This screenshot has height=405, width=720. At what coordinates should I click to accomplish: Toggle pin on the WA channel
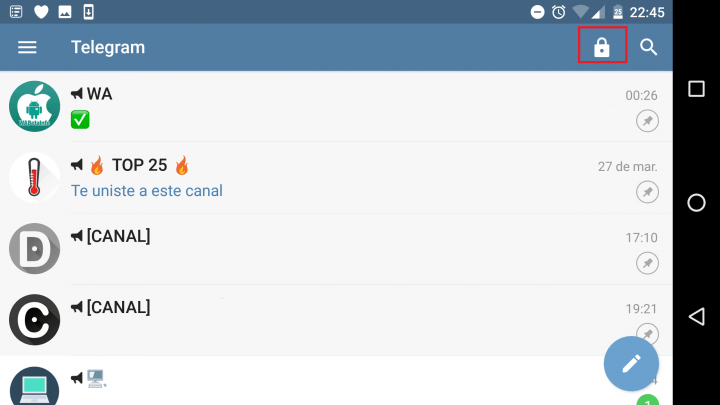click(647, 121)
